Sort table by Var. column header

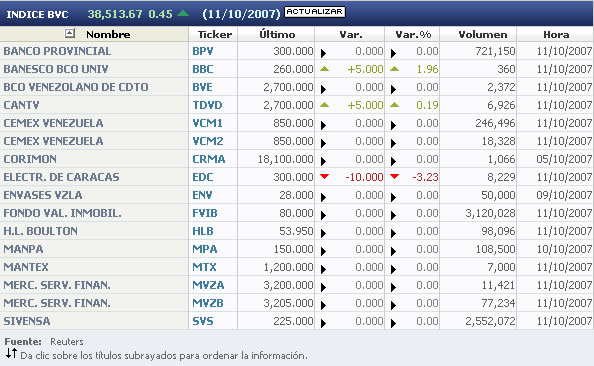point(351,34)
